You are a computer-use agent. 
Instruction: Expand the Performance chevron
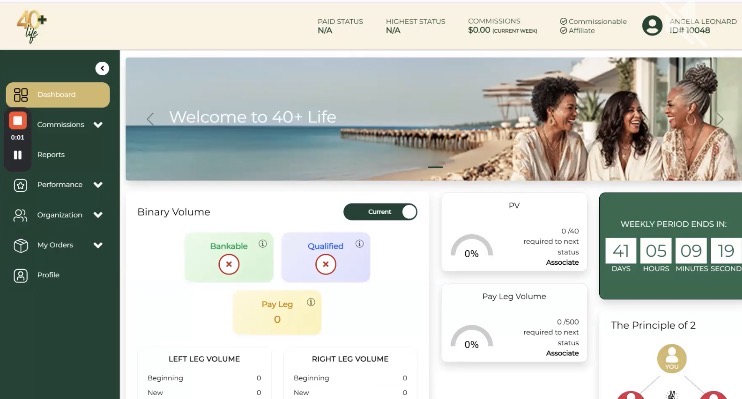point(98,185)
